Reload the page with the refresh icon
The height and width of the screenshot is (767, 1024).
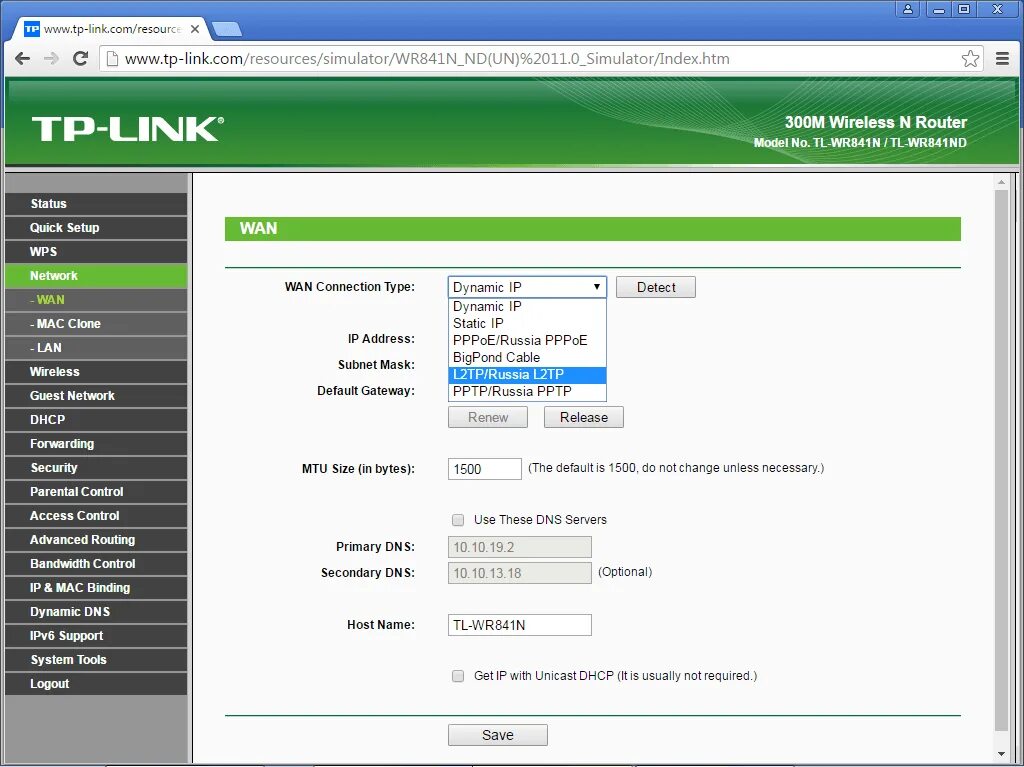(80, 59)
